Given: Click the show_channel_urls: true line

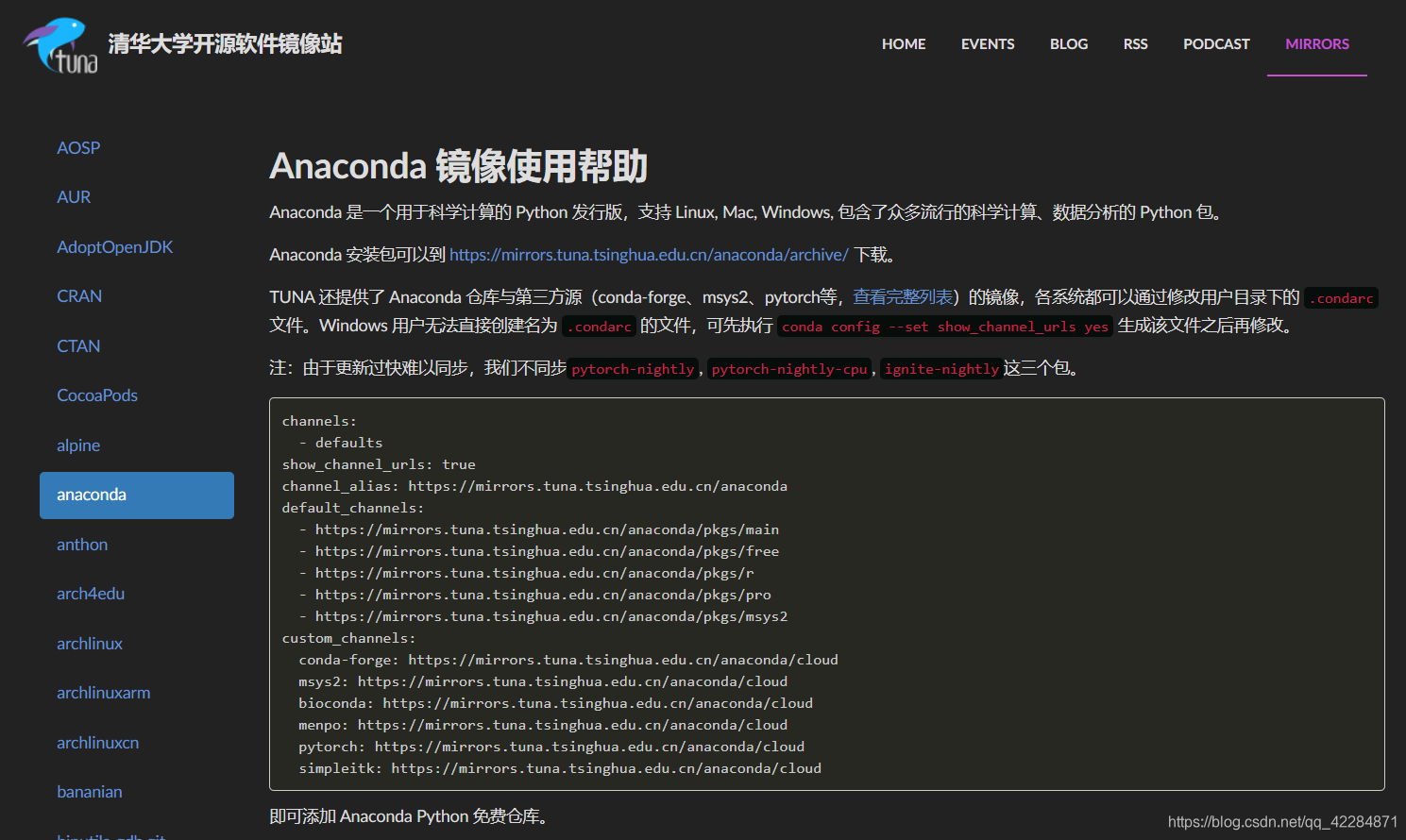Looking at the screenshot, I should click(379, 464).
